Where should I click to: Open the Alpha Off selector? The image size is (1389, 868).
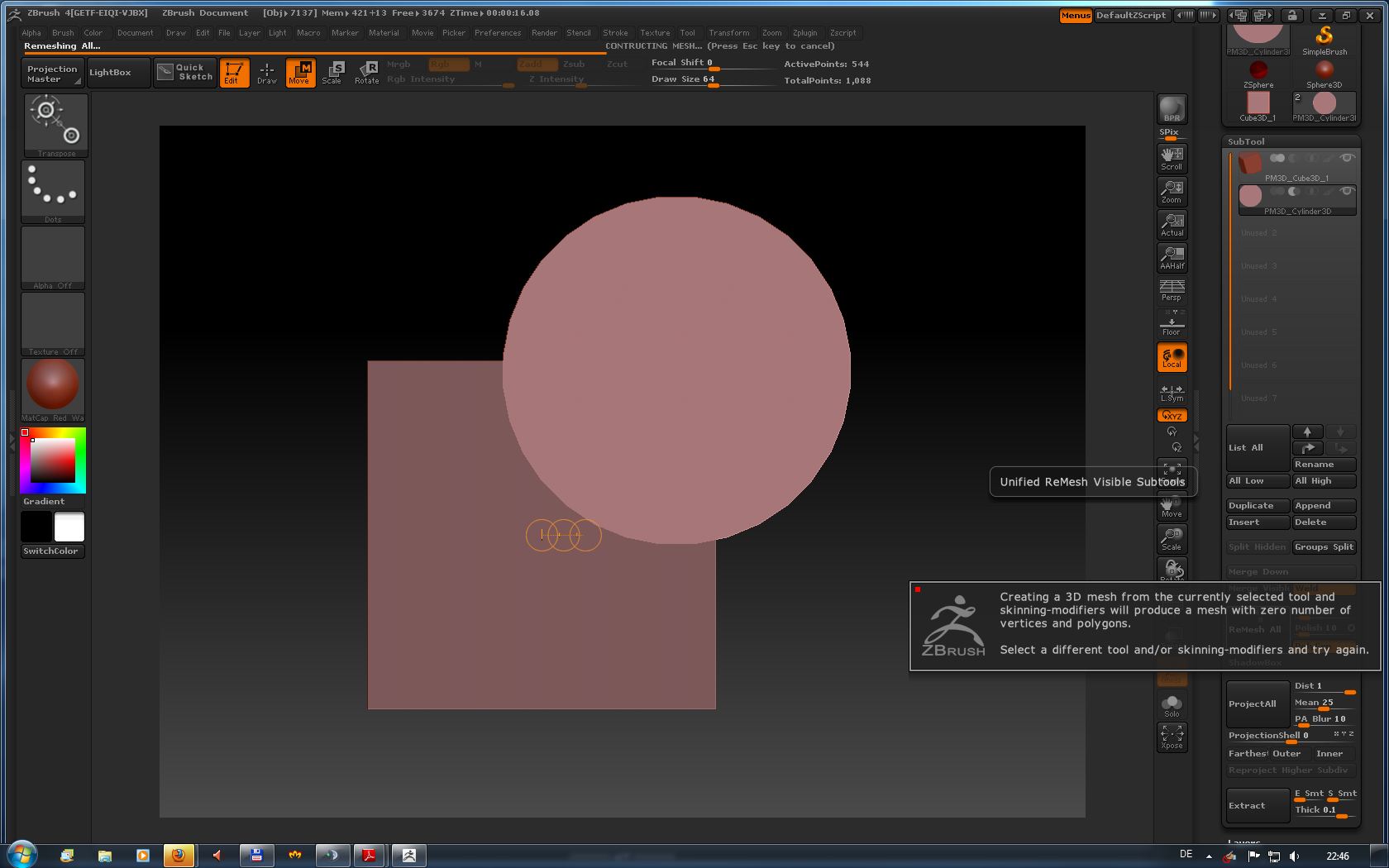[x=53, y=257]
